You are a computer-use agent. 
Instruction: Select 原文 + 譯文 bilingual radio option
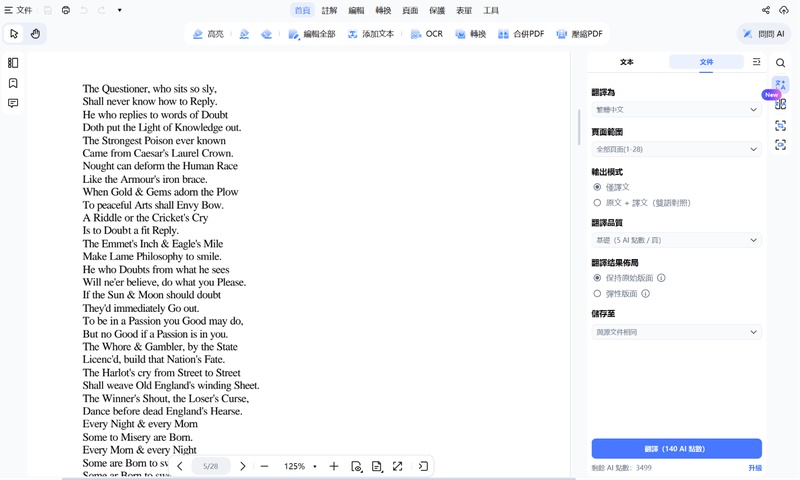[597, 203]
